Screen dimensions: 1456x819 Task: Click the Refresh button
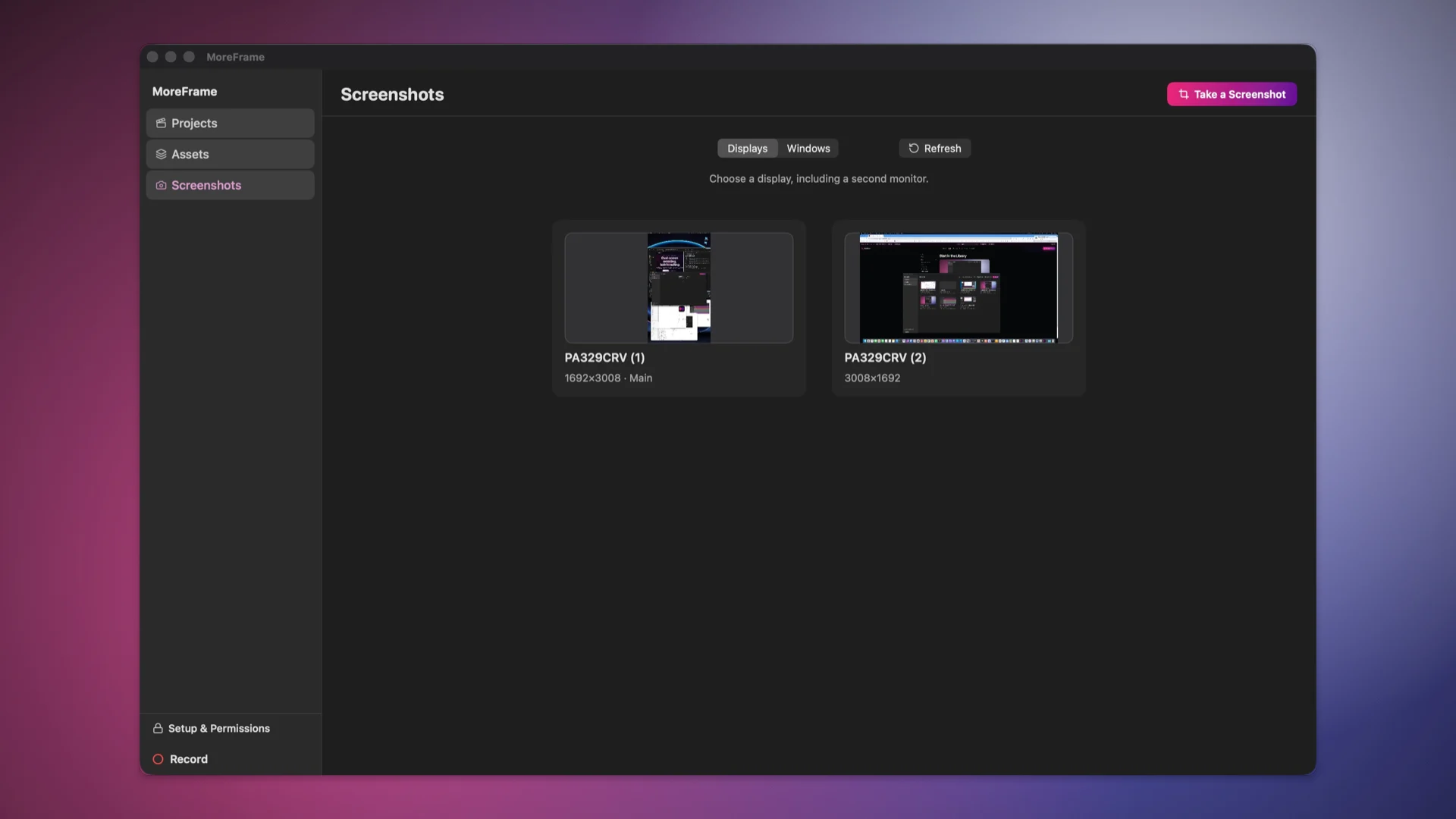934,149
